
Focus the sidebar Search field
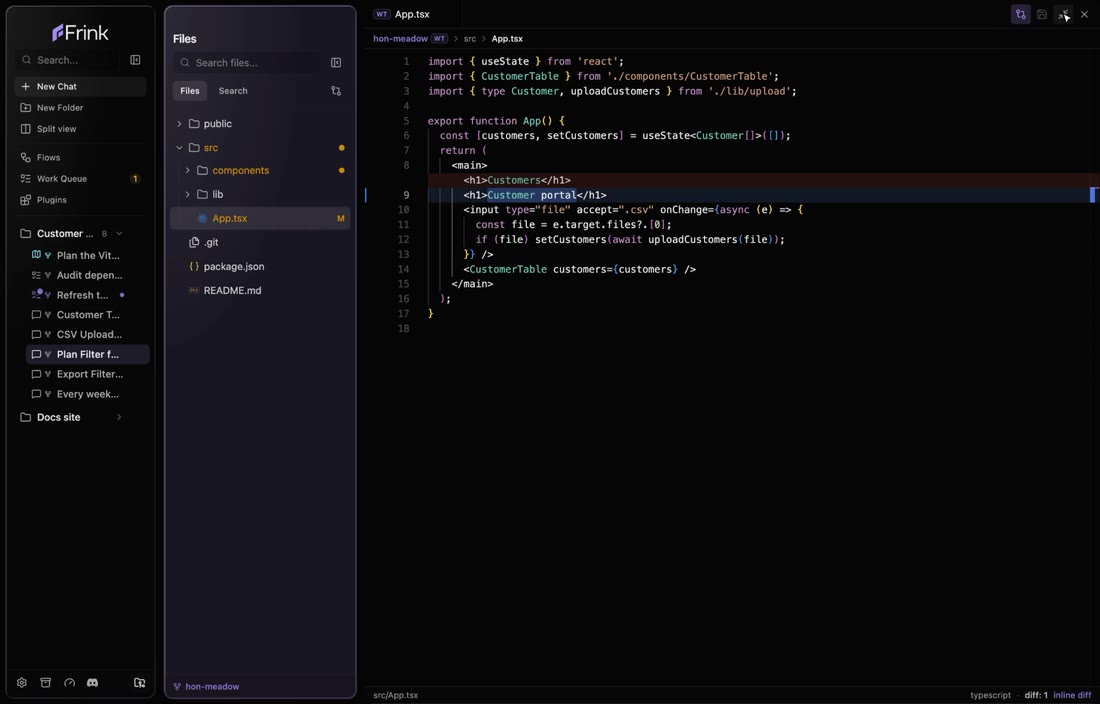[70, 60]
